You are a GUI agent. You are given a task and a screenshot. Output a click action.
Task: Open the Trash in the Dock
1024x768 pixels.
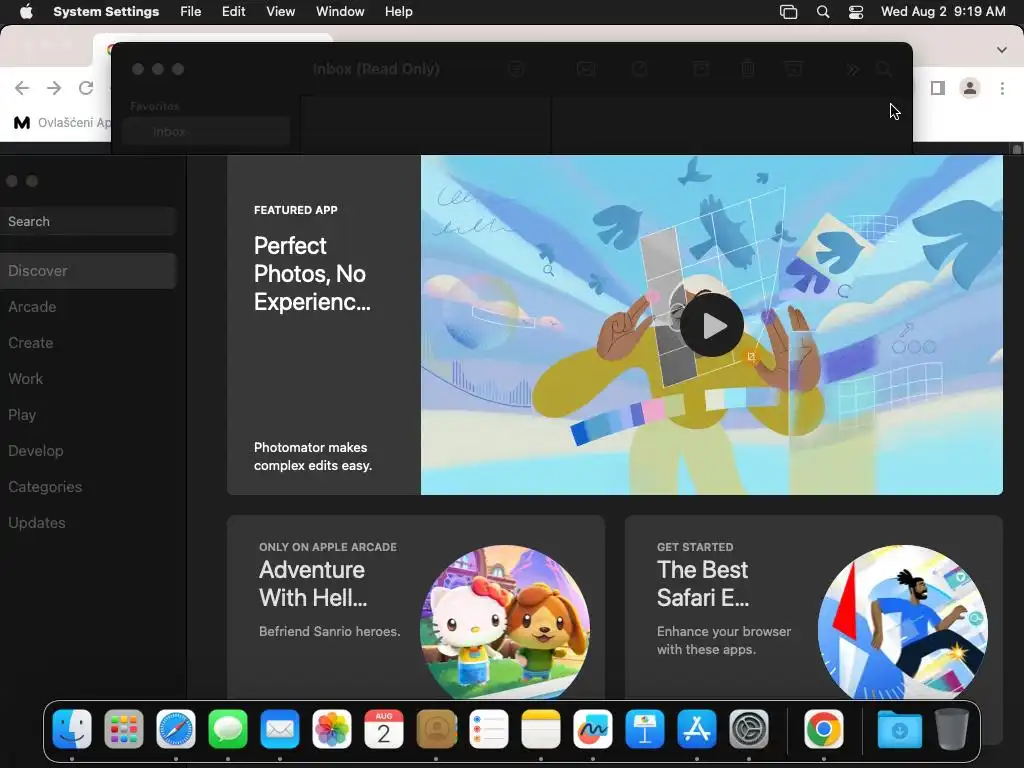[952, 729]
